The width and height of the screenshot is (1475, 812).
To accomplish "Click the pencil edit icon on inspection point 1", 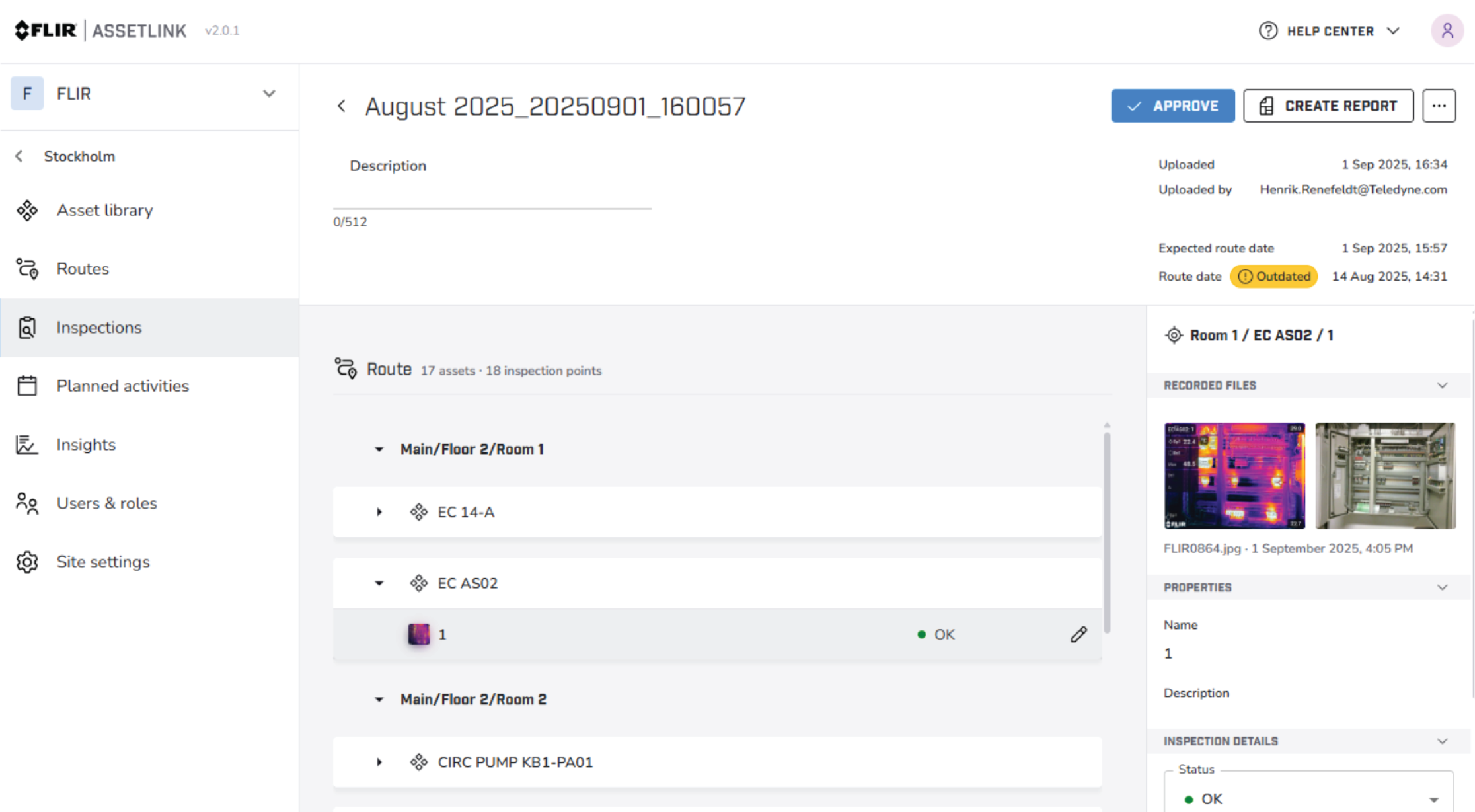I will point(1079,635).
